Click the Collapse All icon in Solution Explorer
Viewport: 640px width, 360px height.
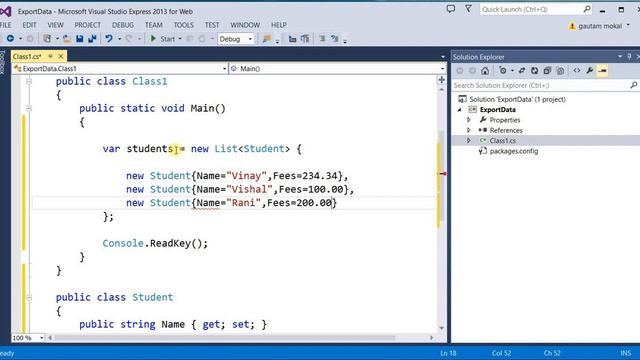(547, 71)
